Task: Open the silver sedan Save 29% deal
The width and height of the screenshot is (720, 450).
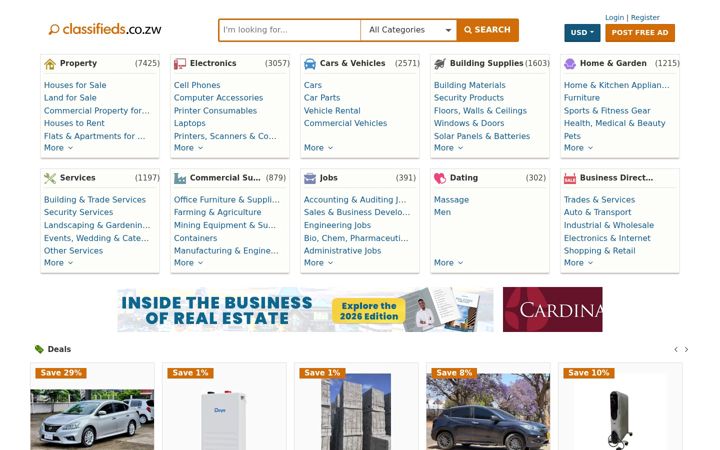Action: point(92,407)
